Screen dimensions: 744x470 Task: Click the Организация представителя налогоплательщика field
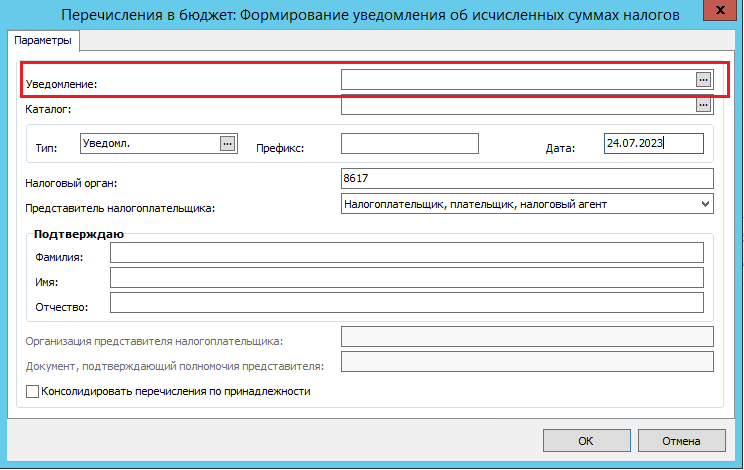click(526, 336)
